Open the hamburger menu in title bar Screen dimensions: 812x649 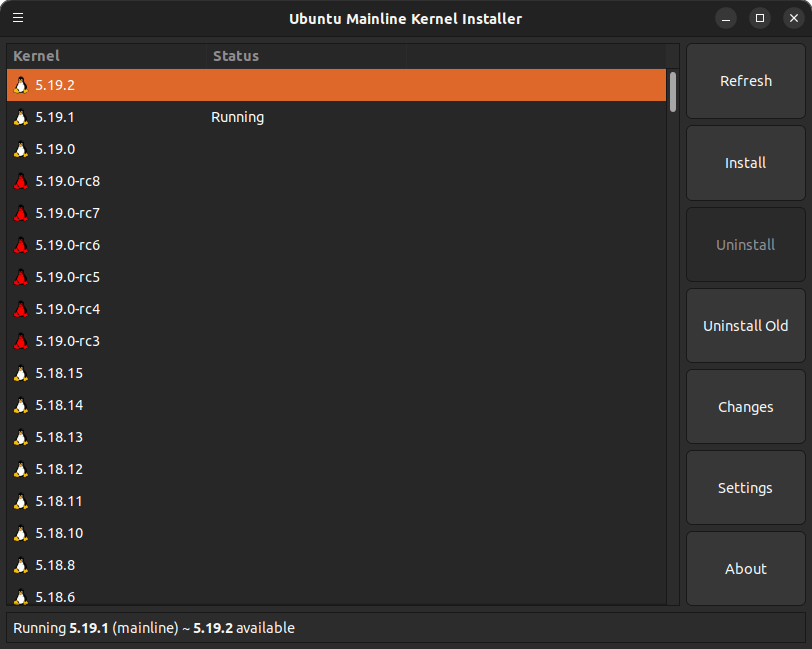(18, 18)
